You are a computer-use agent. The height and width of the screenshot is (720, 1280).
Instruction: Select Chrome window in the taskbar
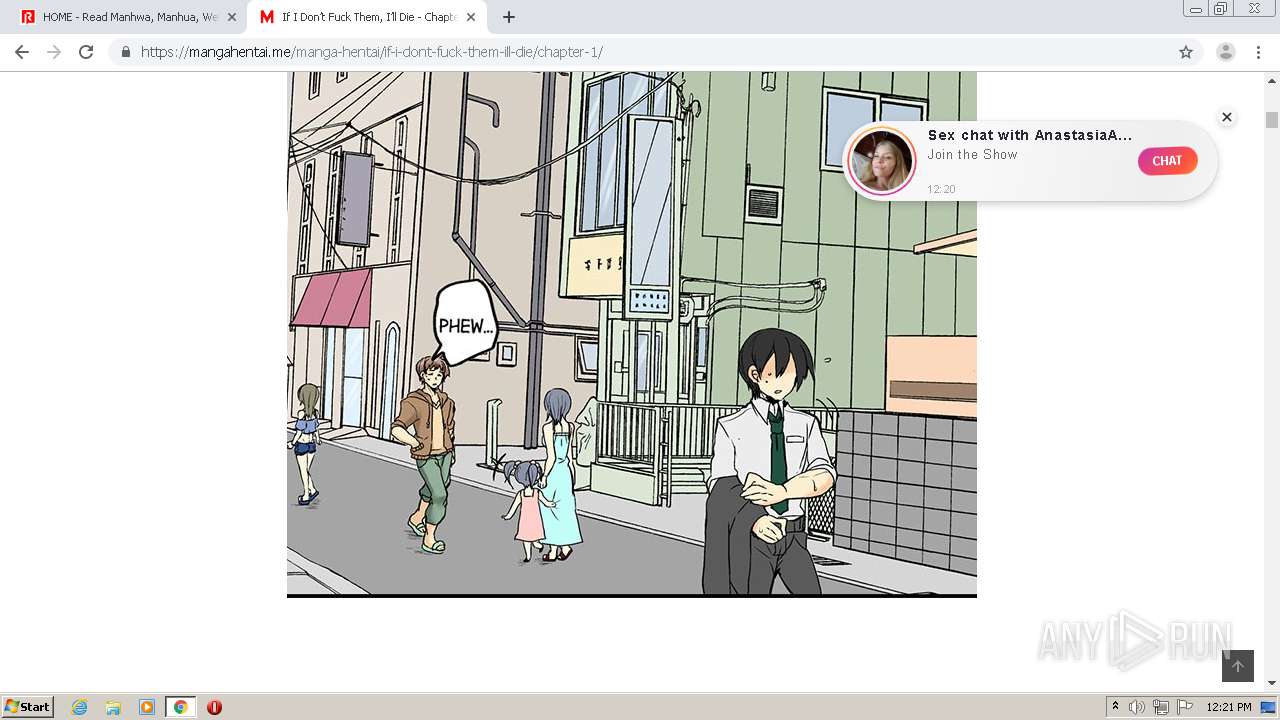[x=180, y=707]
